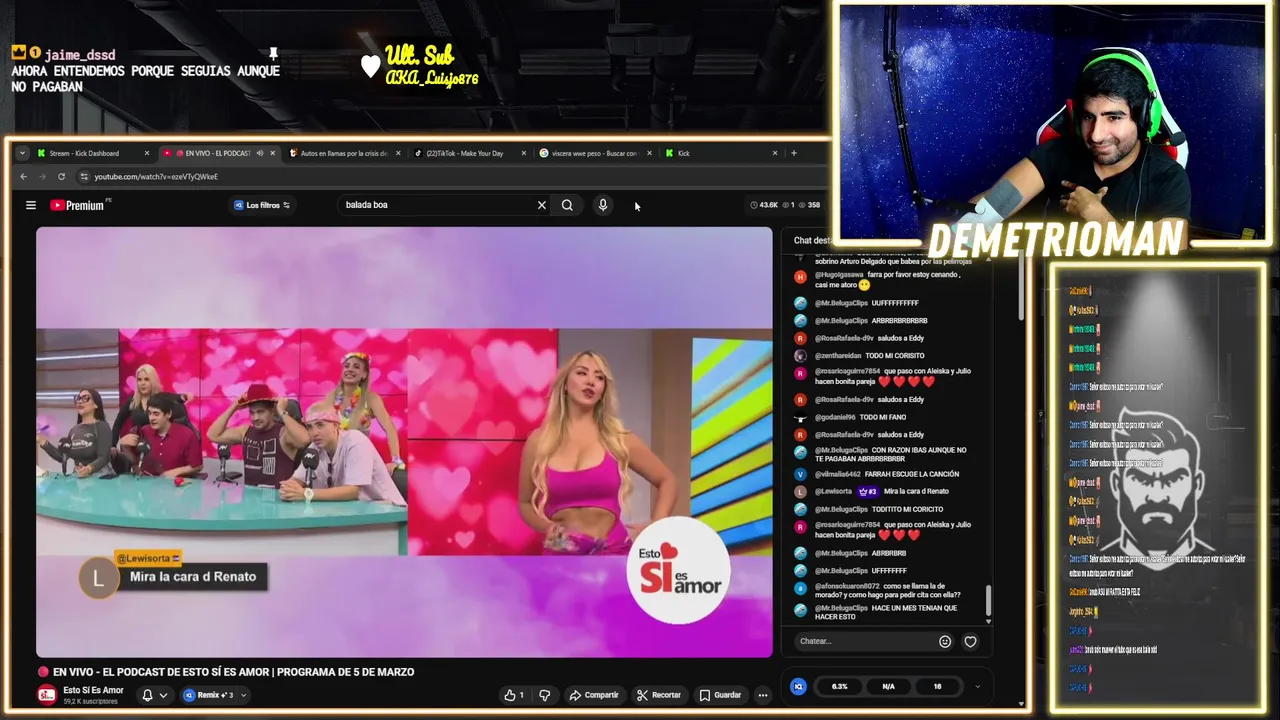
Task: Dislike the live video
Action: [x=545, y=695]
